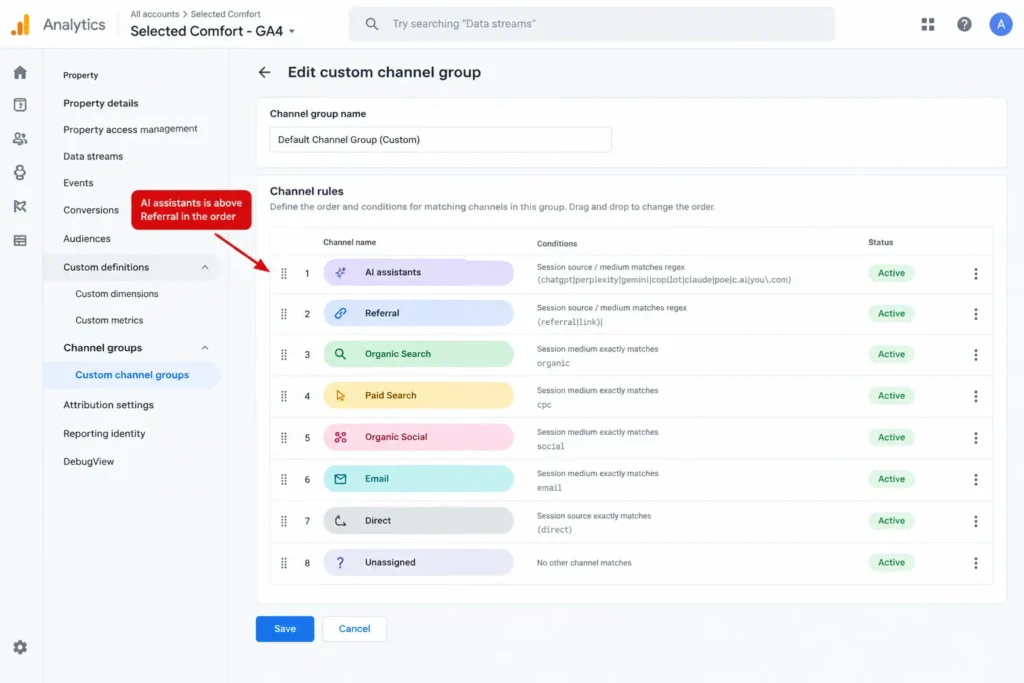Collapse the Channel groups section
Viewport: 1024px width, 683px height.
coord(205,348)
